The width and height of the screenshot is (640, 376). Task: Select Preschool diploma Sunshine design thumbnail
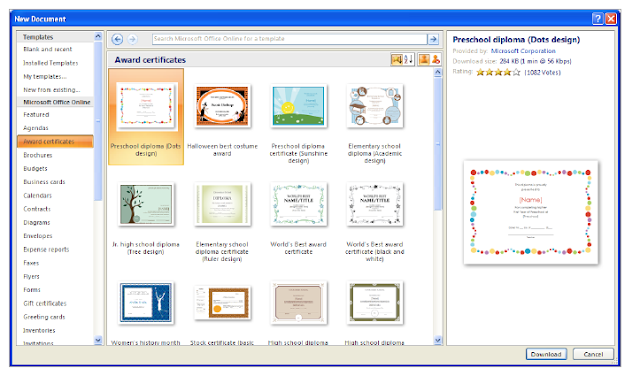pyautogui.click(x=298, y=106)
